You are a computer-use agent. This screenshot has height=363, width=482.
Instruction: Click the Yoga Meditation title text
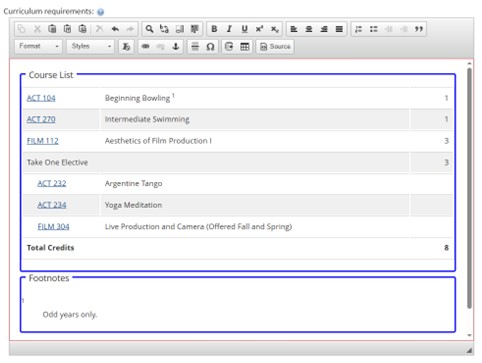point(133,205)
